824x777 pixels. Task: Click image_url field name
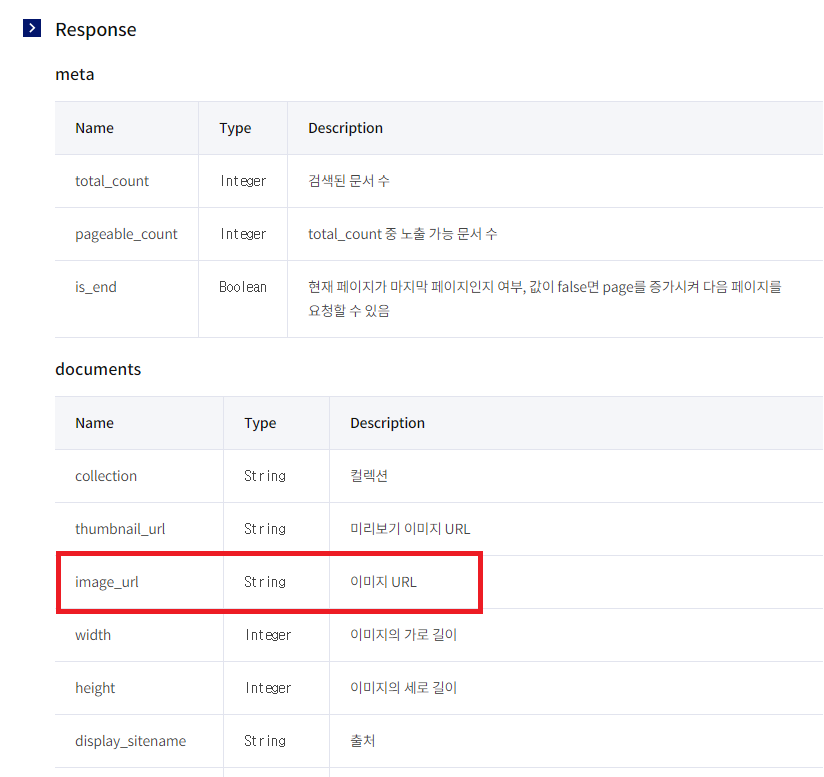tap(107, 583)
